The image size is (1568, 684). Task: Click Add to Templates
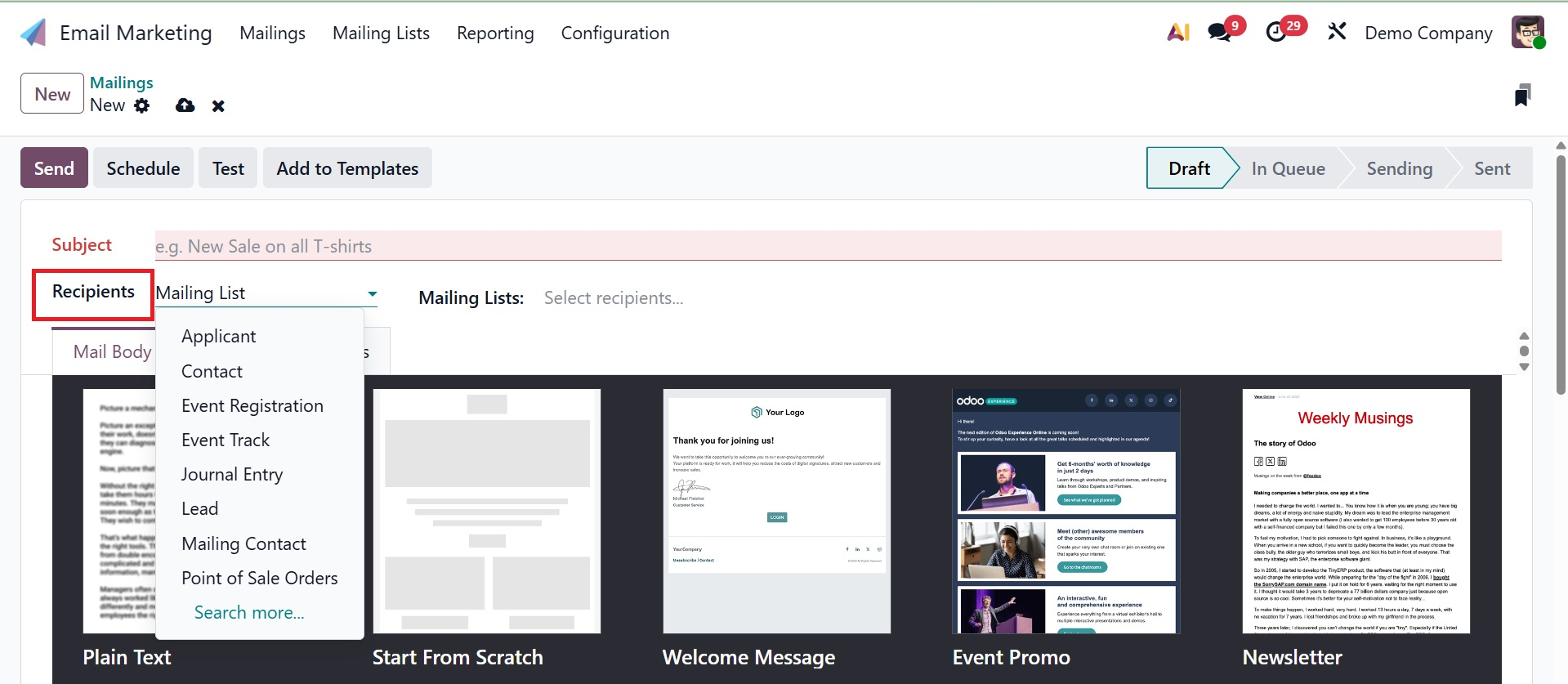click(x=347, y=168)
